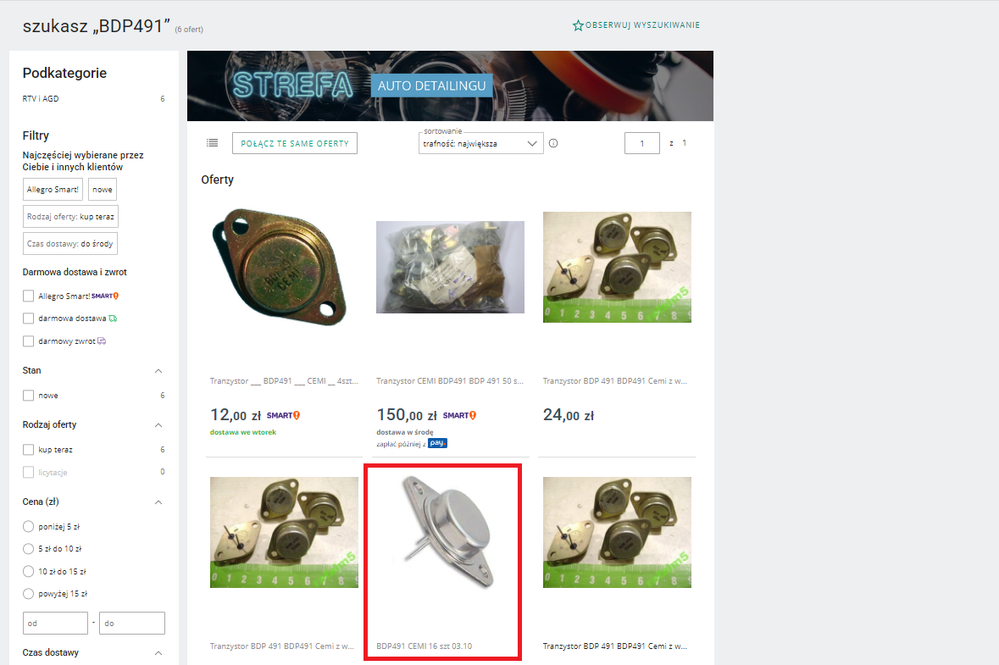The image size is (999, 665).
Task: Click the (6 ofert) result count
Action: [x=189, y=29]
